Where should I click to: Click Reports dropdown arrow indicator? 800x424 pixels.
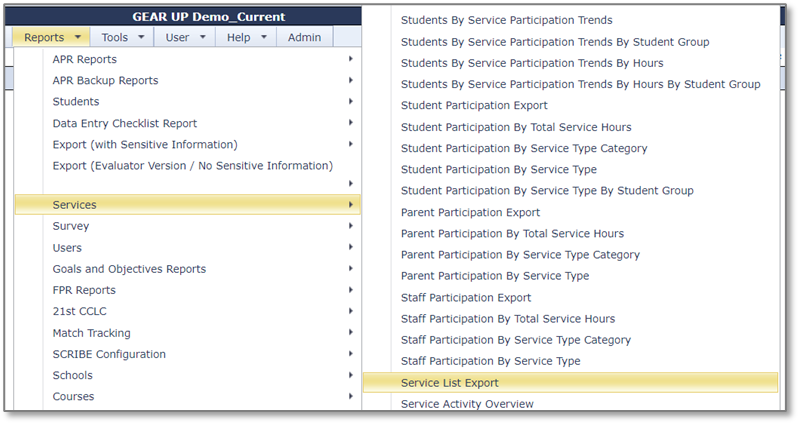click(x=78, y=37)
